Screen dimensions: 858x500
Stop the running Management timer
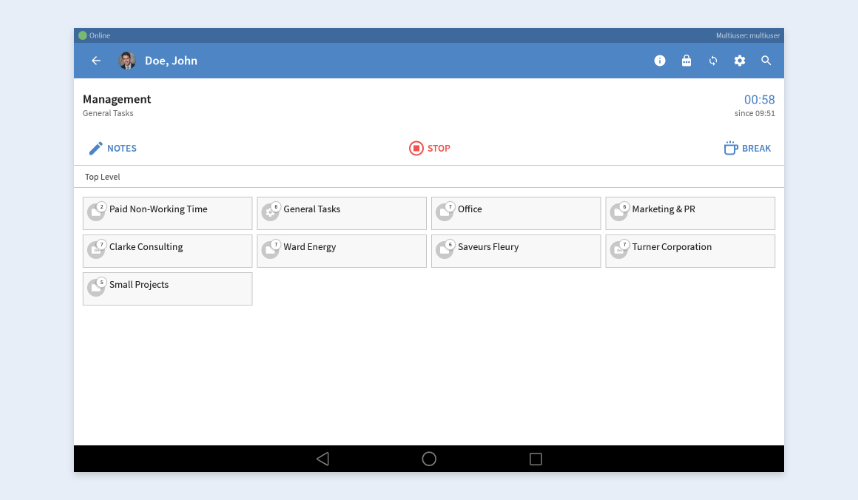[430, 148]
